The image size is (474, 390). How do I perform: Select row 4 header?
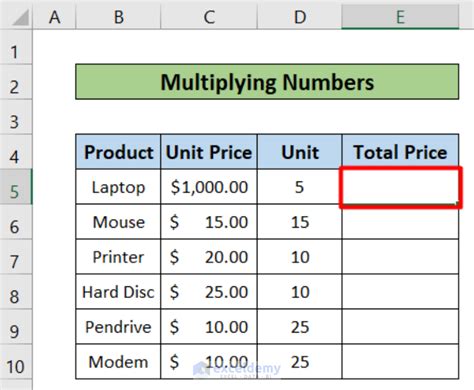16,152
